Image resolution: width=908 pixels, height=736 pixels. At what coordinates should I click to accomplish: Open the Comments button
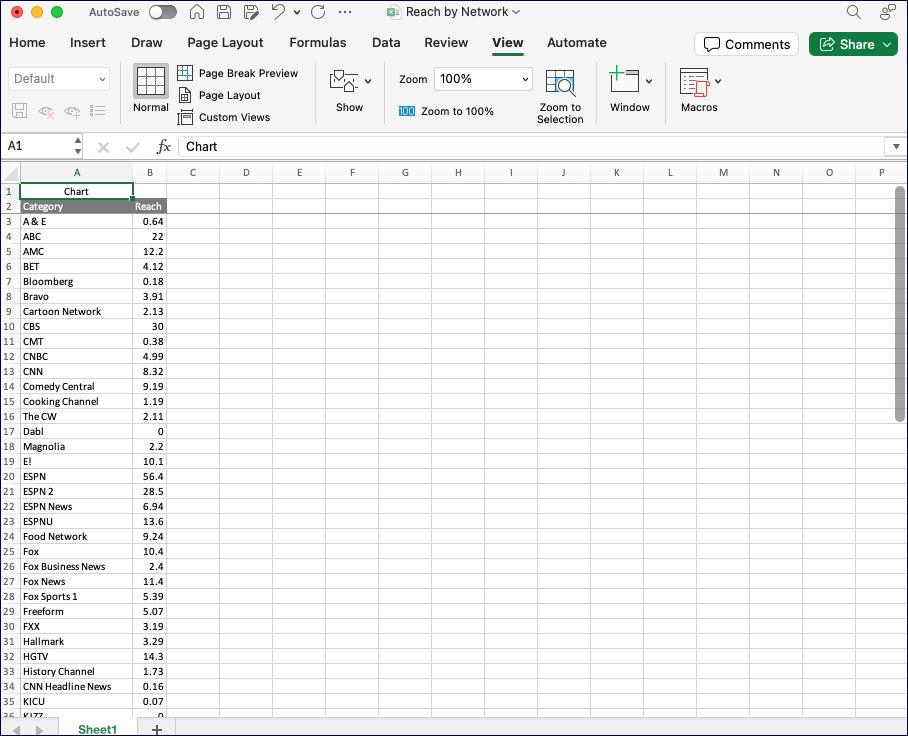click(x=746, y=43)
